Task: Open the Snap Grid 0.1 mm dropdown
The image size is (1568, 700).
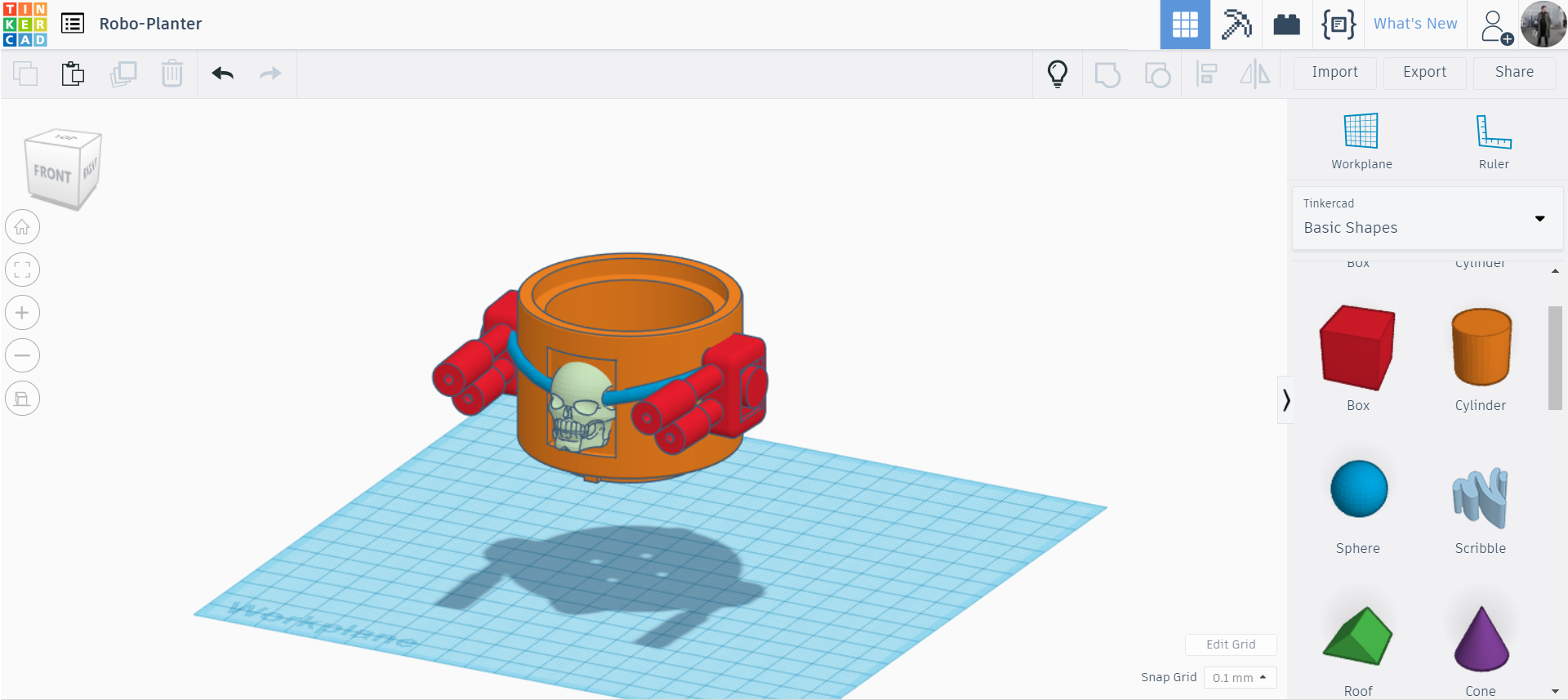Action: click(x=1240, y=677)
